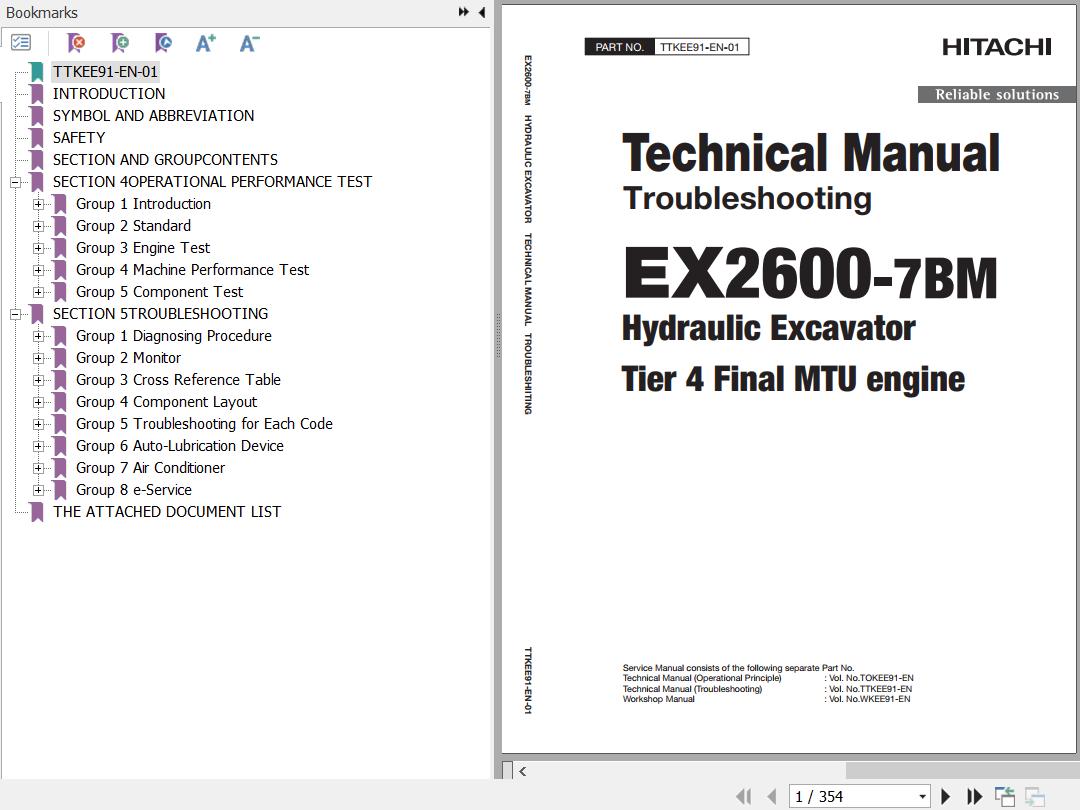This screenshot has width=1080, height=810.
Task: Decrease bookmark text size (A-)
Action: (249, 43)
